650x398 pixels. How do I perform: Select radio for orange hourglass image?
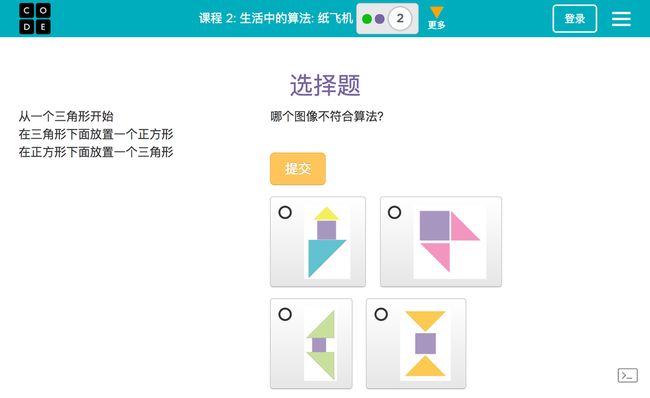tap(381, 314)
